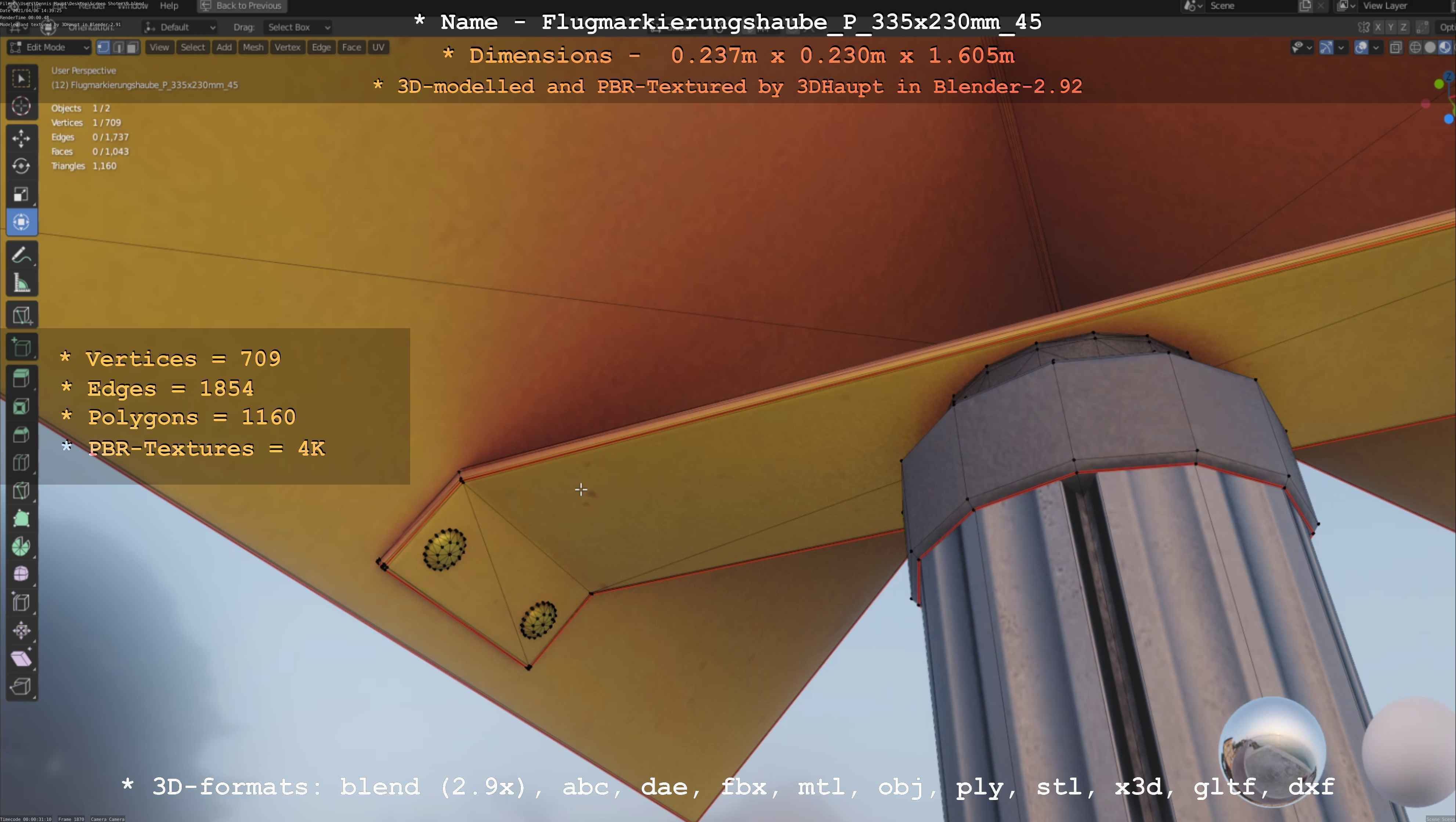This screenshot has height=822, width=1456.
Task: Select the Annotate pencil tool
Action: pos(21,256)
